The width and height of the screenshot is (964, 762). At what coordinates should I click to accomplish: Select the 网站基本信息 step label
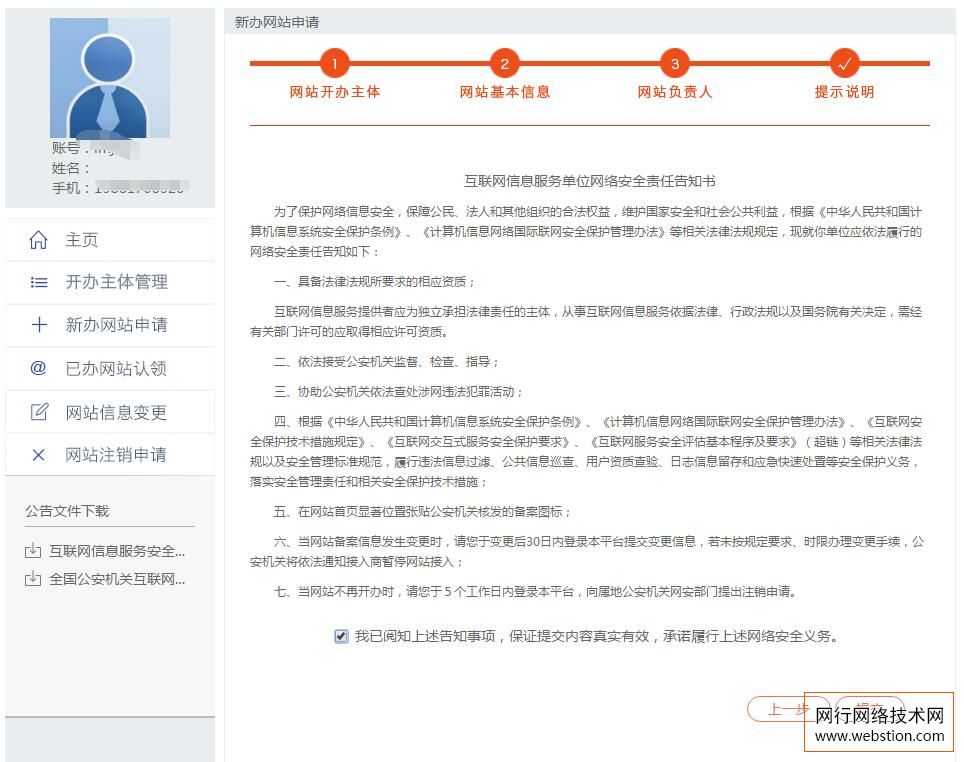pyautogui.click(x=505, y=92)
